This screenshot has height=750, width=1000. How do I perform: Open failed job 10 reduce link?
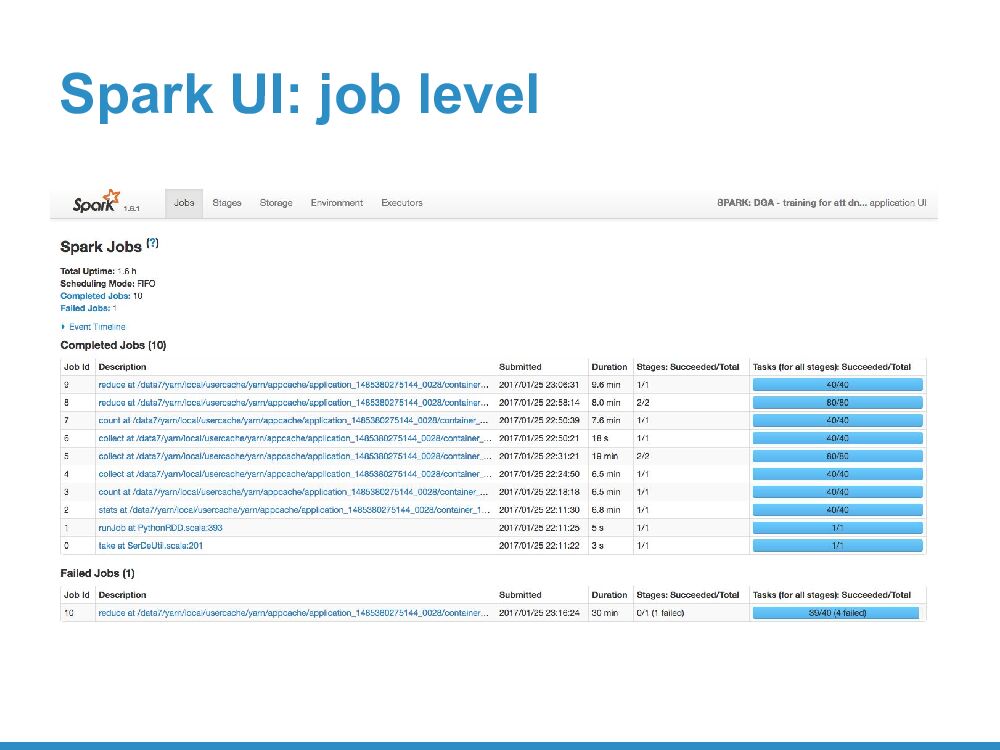pos(293,613)
